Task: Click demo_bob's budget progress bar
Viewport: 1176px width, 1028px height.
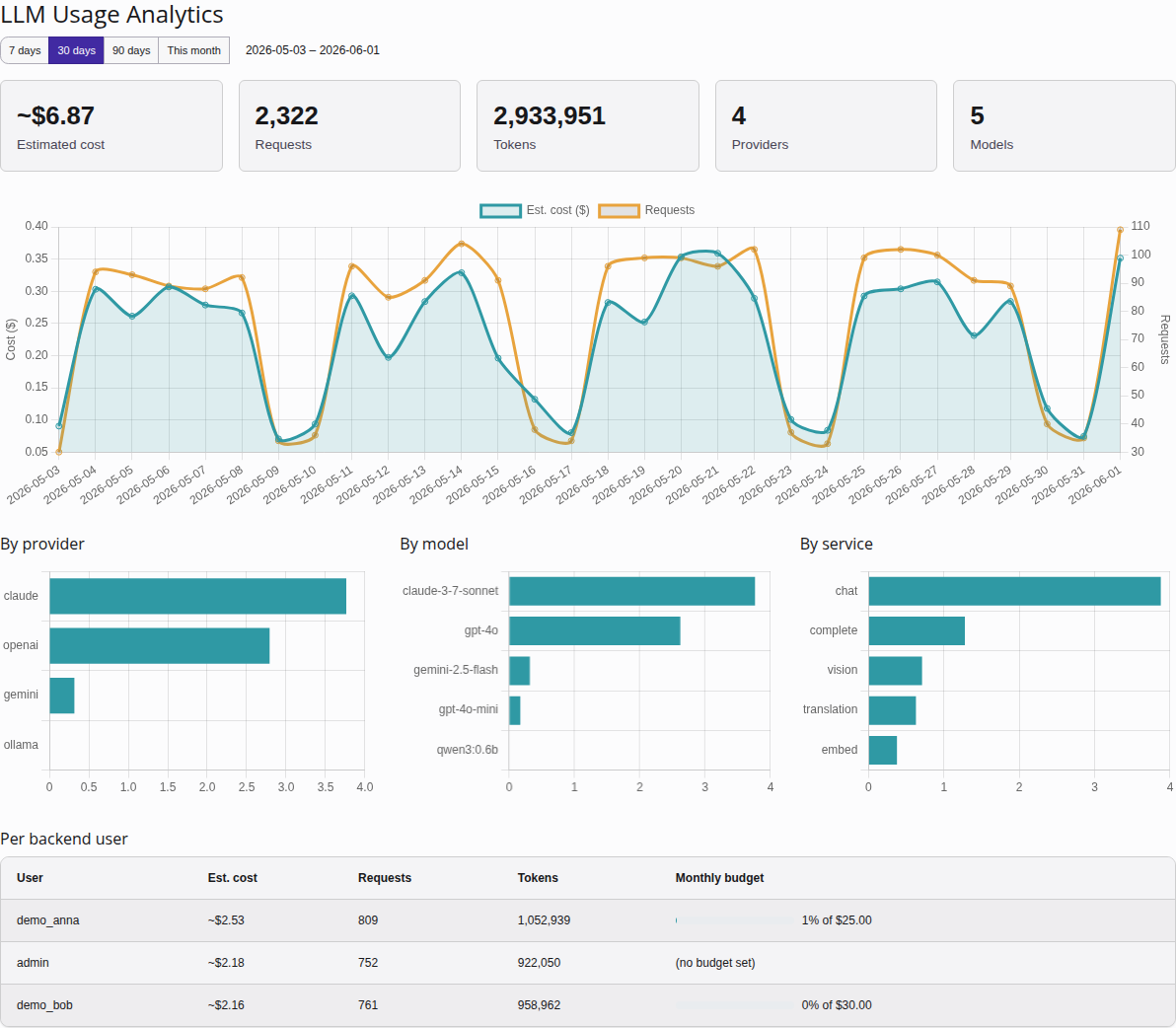Action: pos(734,1004)
